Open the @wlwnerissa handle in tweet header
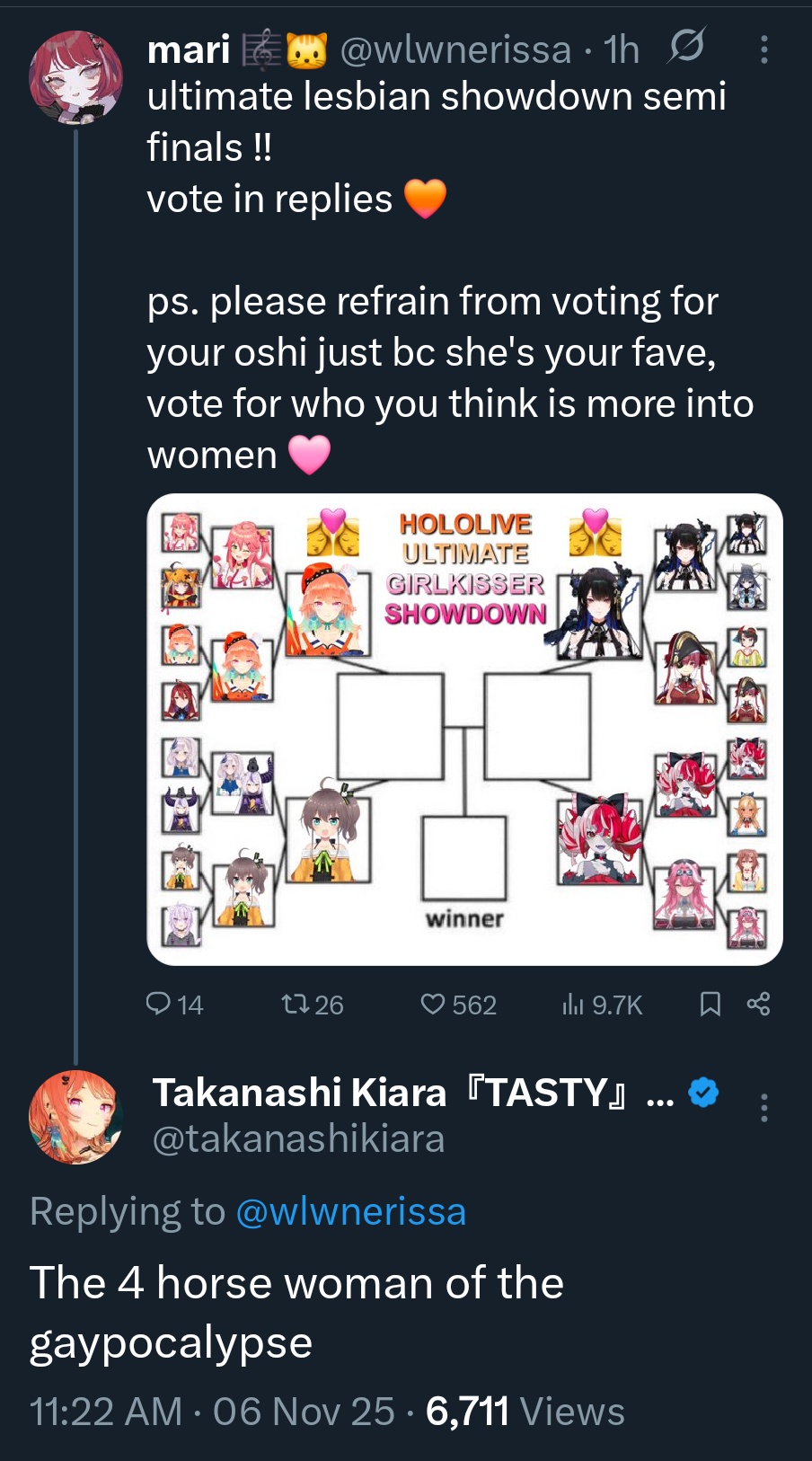Viewport: 812px width, 1461px height. (455, 50)
